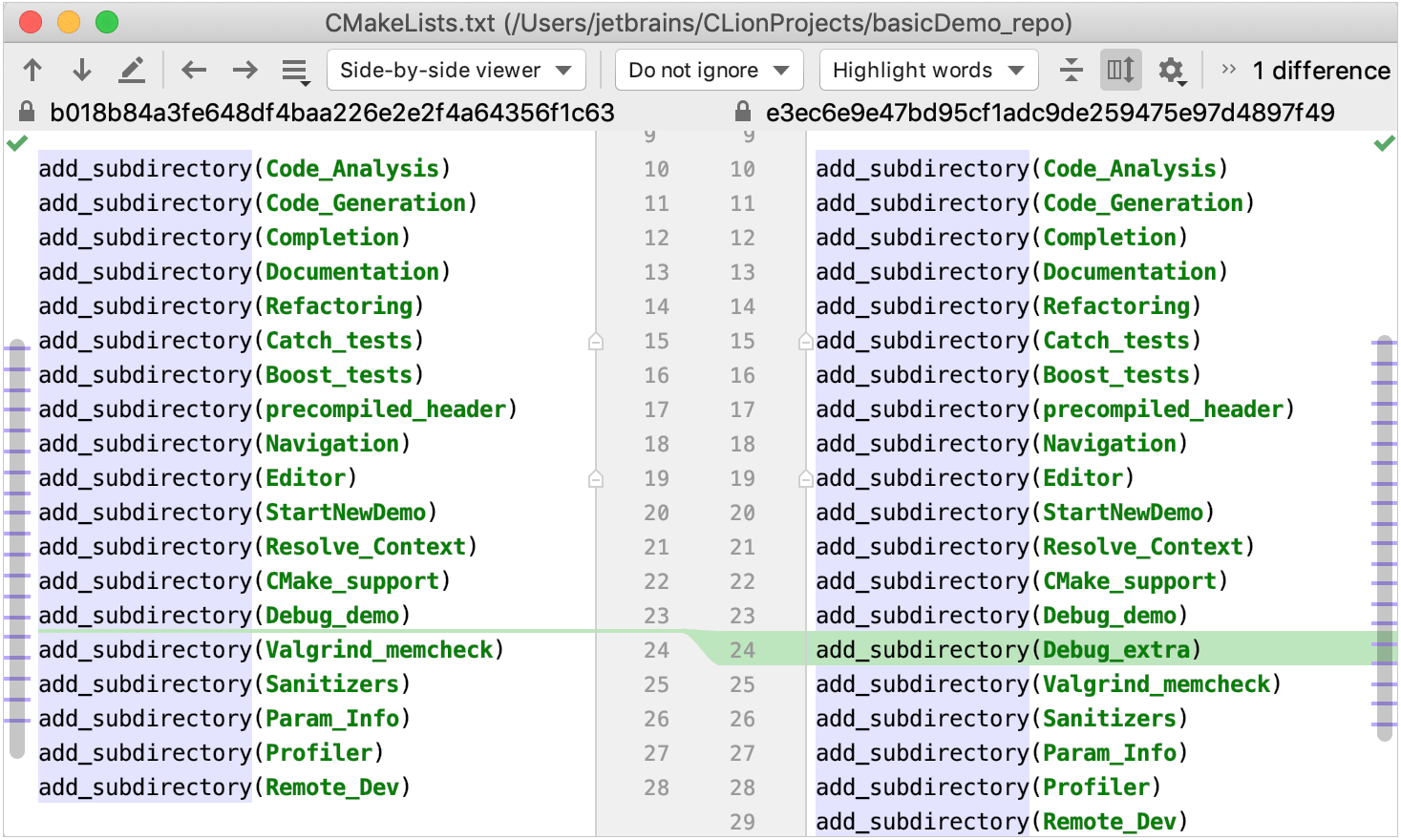Click green checkmark in top-left corner
This screenshot has width=1401, height=840.
16,144
